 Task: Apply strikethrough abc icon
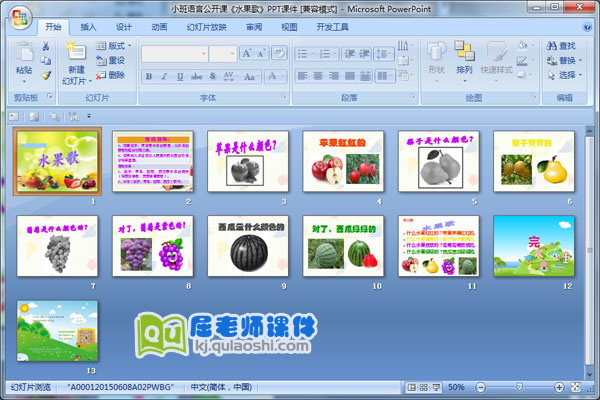tap(197, 76)
